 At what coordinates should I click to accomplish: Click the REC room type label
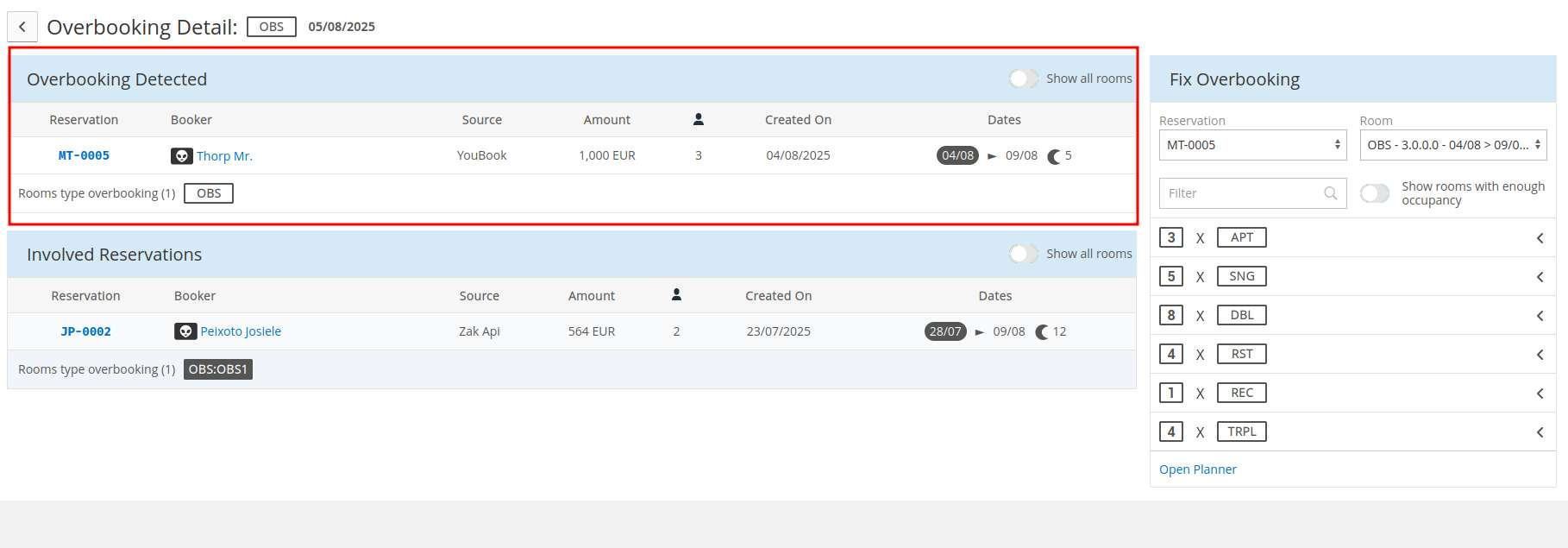1242,393
